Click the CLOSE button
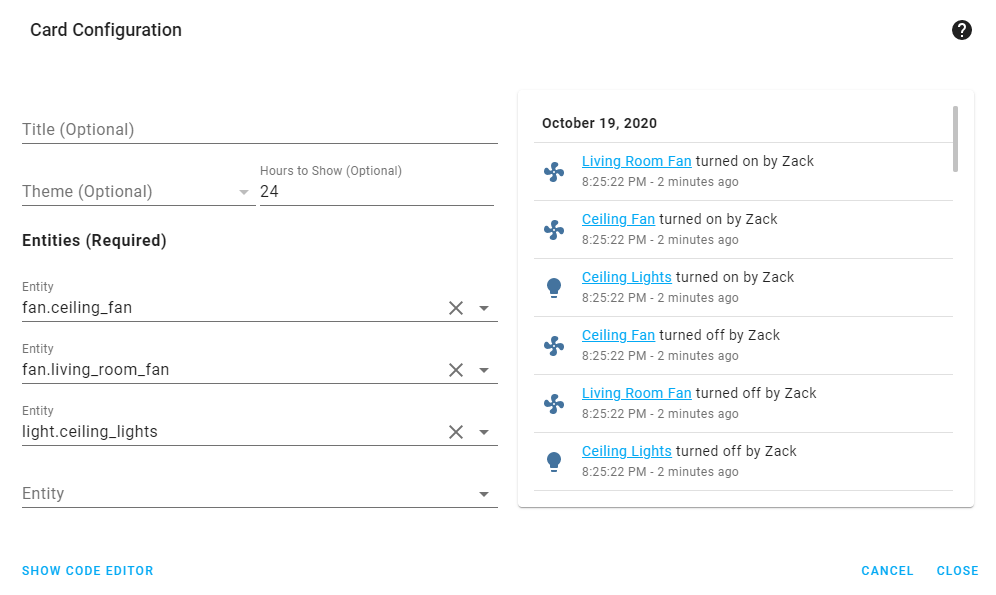This screenshot has width=996, height=595. click(x=957, y=570)
